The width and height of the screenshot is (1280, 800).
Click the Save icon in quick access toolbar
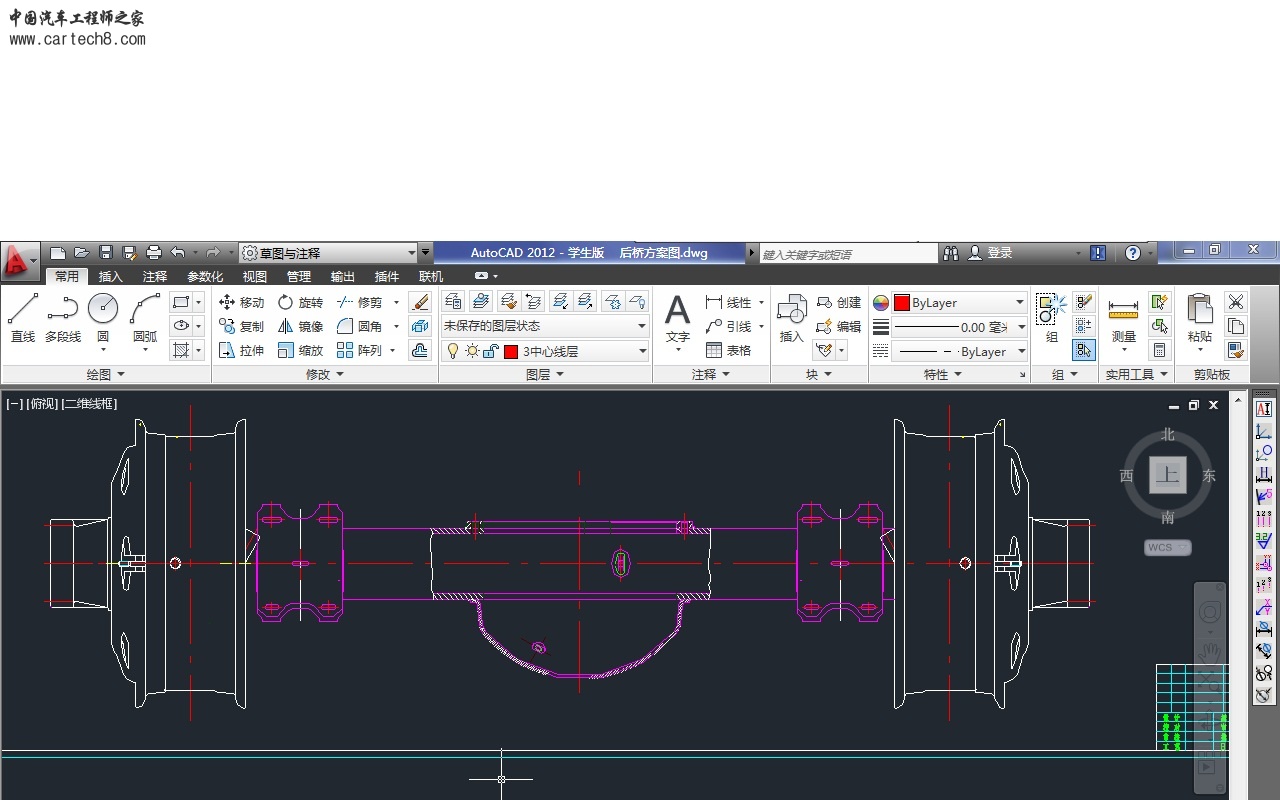click(105, 253)
